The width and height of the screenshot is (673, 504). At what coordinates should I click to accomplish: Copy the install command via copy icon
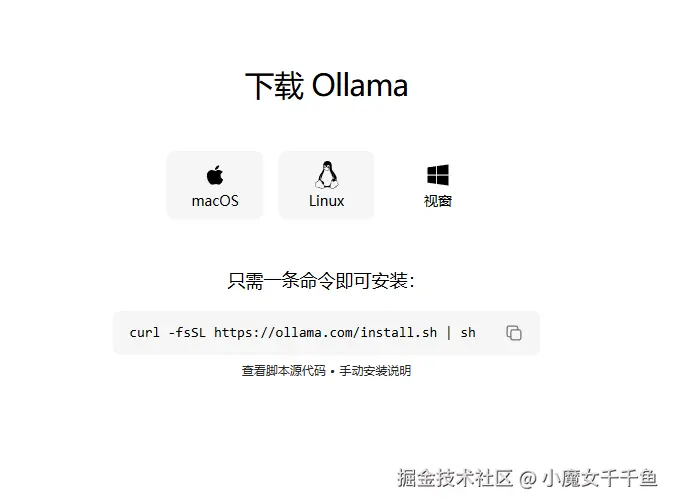tap(514, 333)
